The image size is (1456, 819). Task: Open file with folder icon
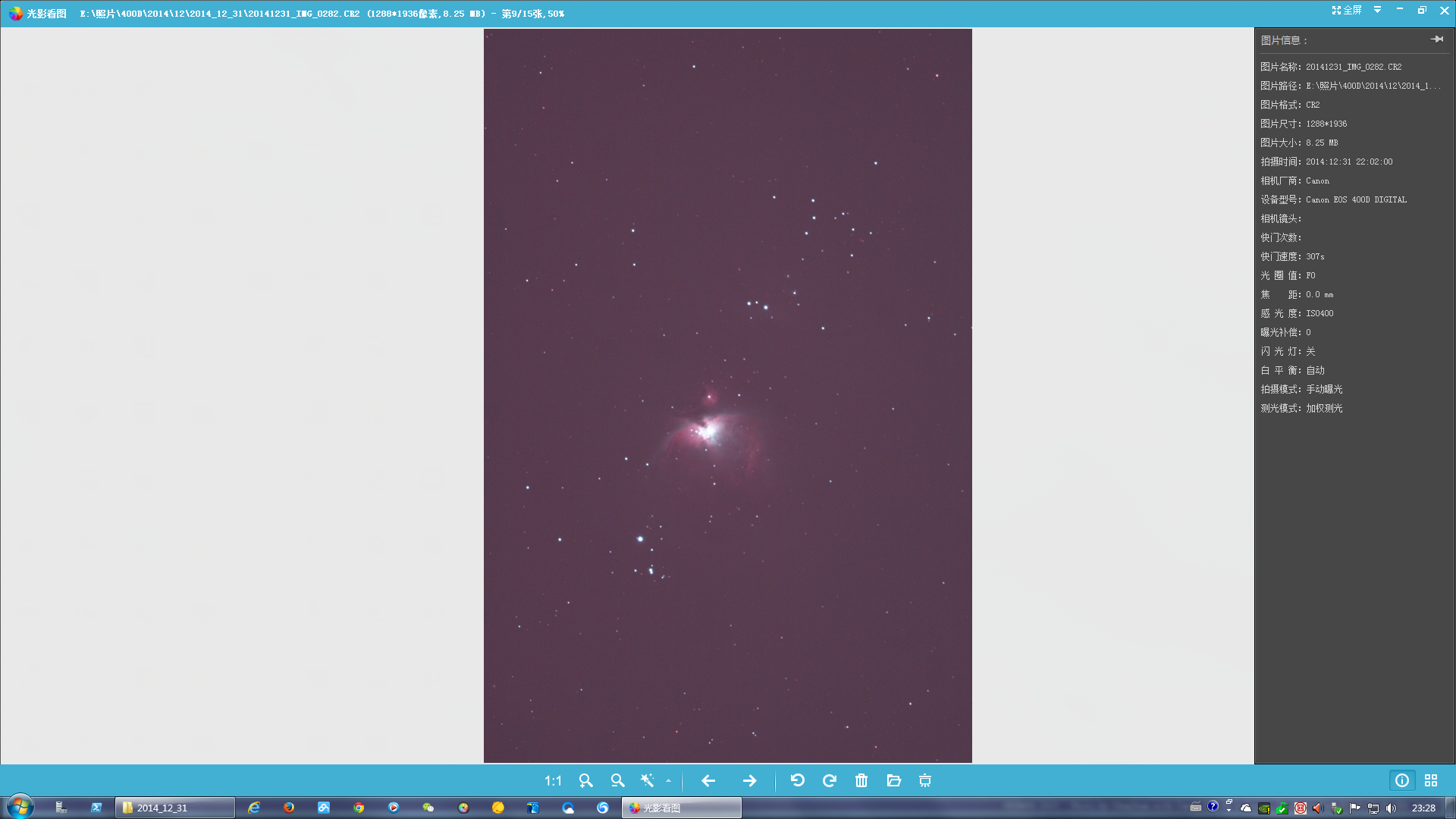click(x=893, y=780)
